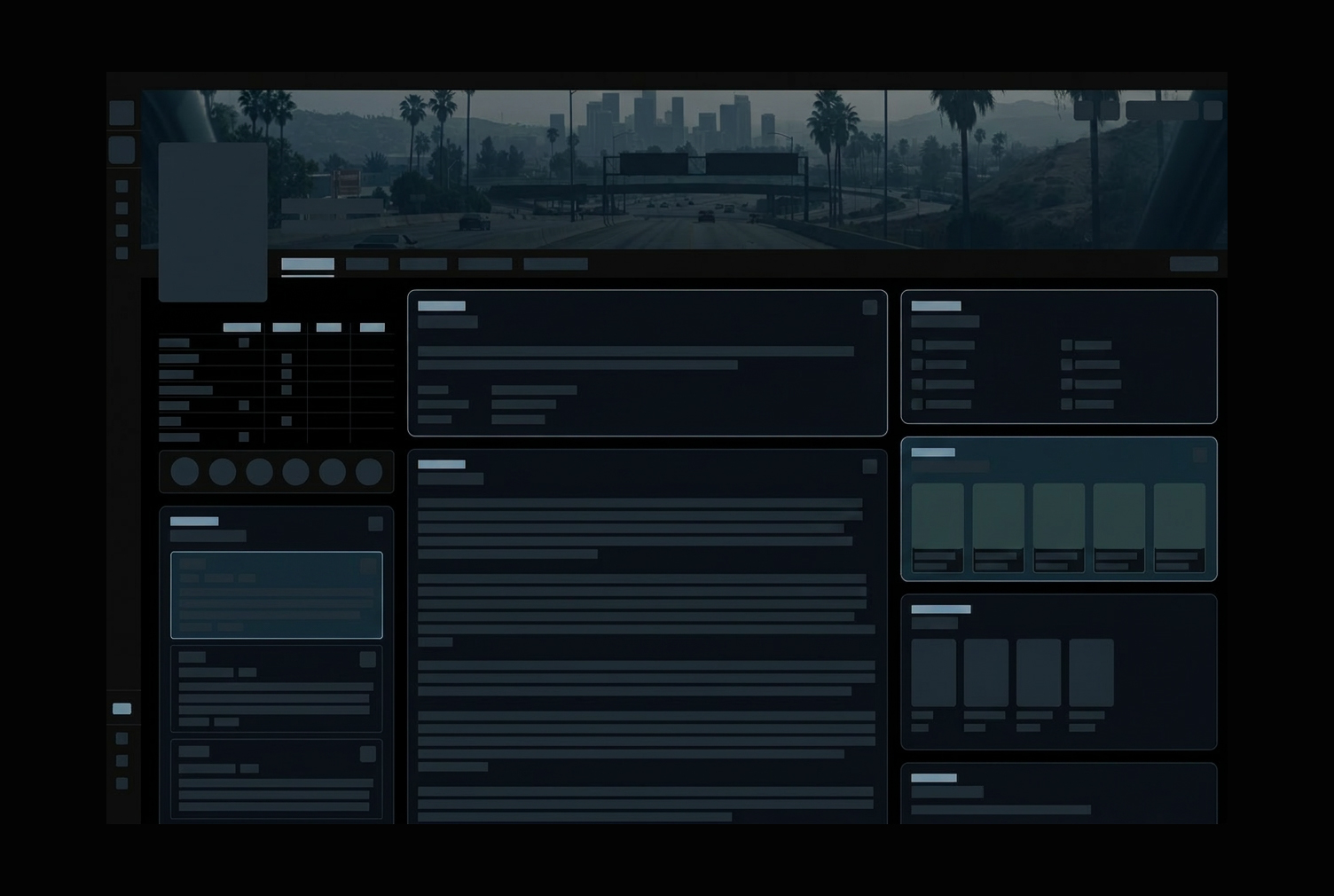Click the highlighted small icon in the sidebar's lower group
The image size is (1334, 896).
[122, 709]
